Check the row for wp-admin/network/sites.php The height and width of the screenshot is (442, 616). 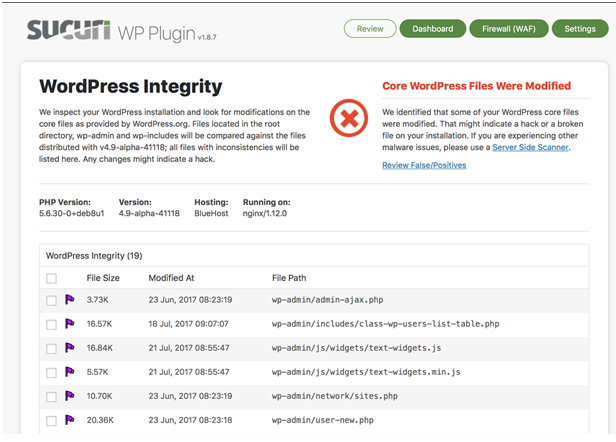[x=51, y=397]
